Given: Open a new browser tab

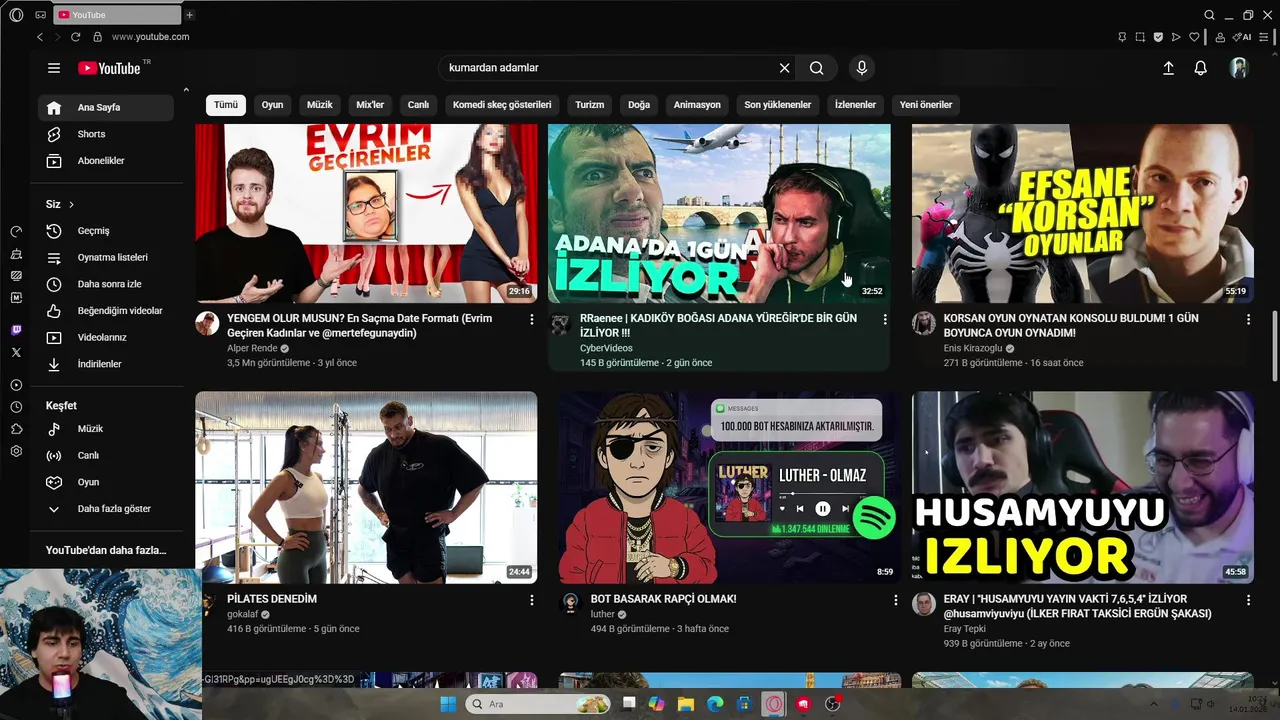Looking at the screenshot, I should tap(190, 15).
